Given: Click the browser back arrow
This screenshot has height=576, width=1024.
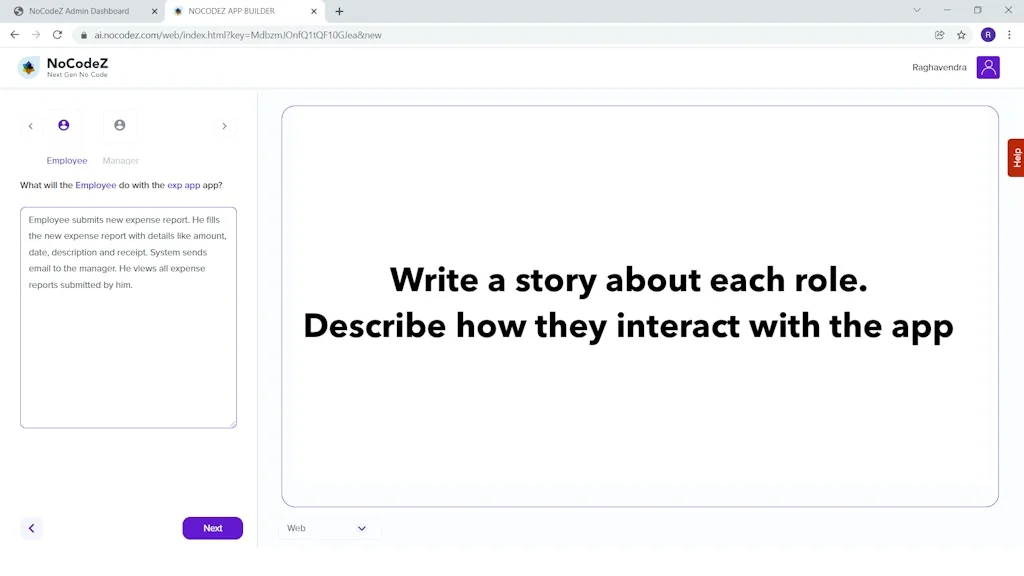Looking at the screenshot, I should click(x=13, y=33).
